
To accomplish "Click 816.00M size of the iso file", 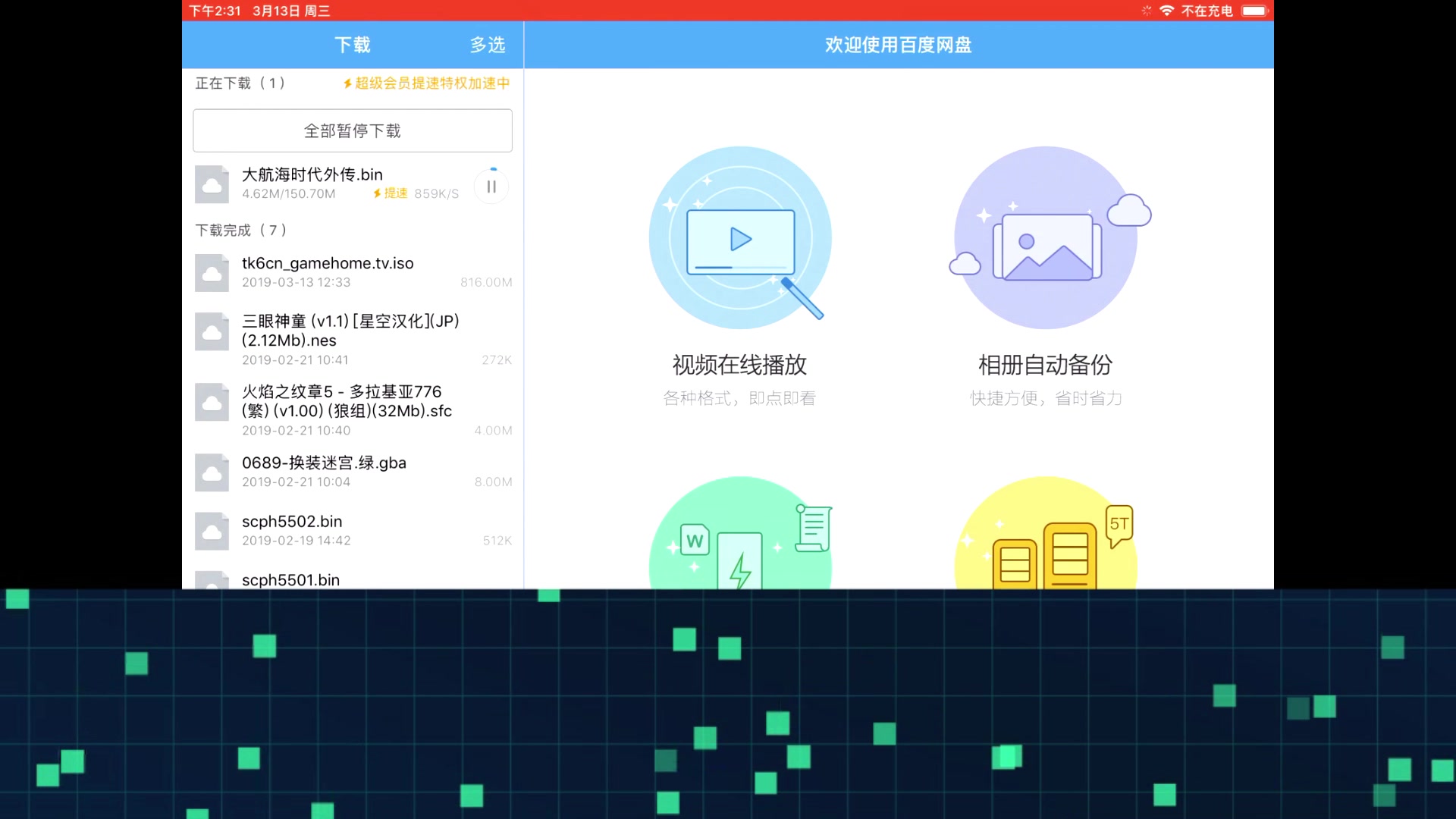I will coord(486,282).
